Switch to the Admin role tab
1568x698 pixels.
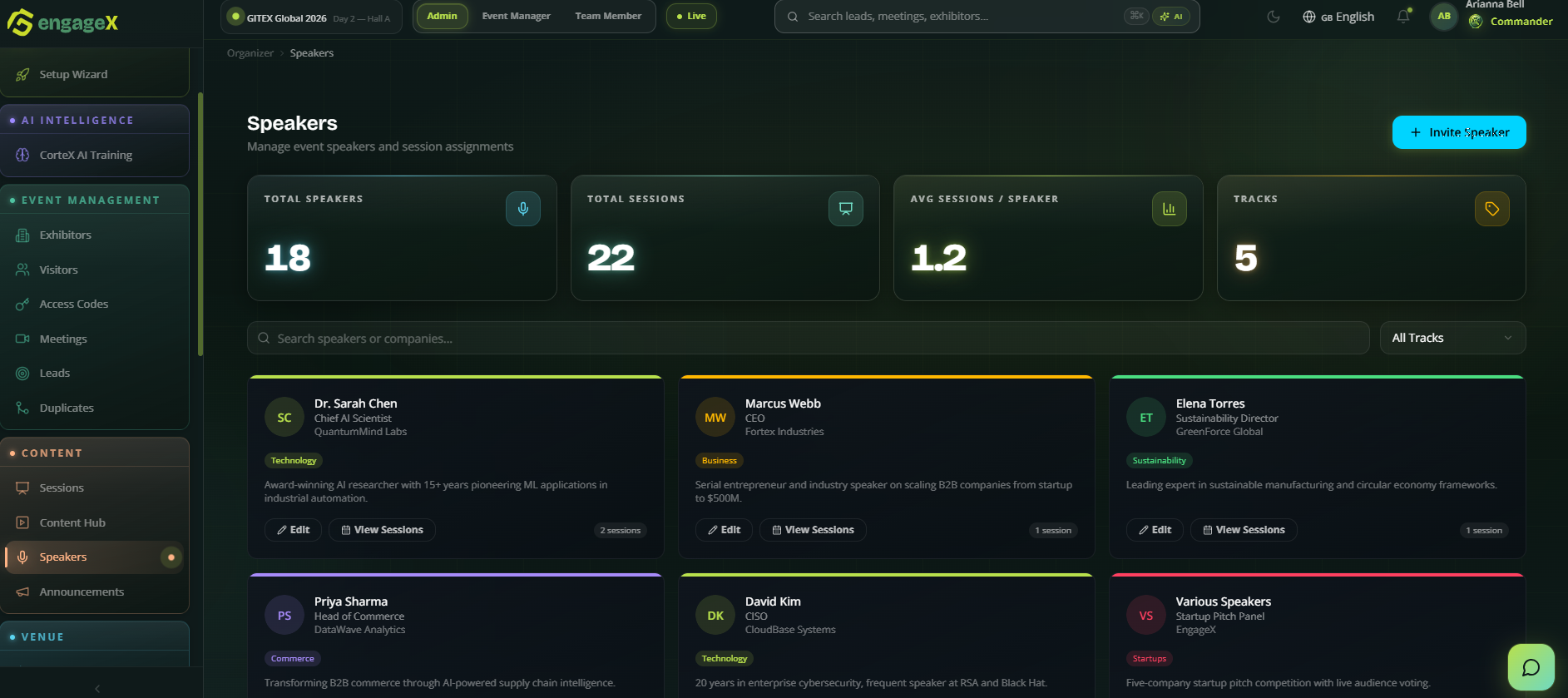click(443, 16)
